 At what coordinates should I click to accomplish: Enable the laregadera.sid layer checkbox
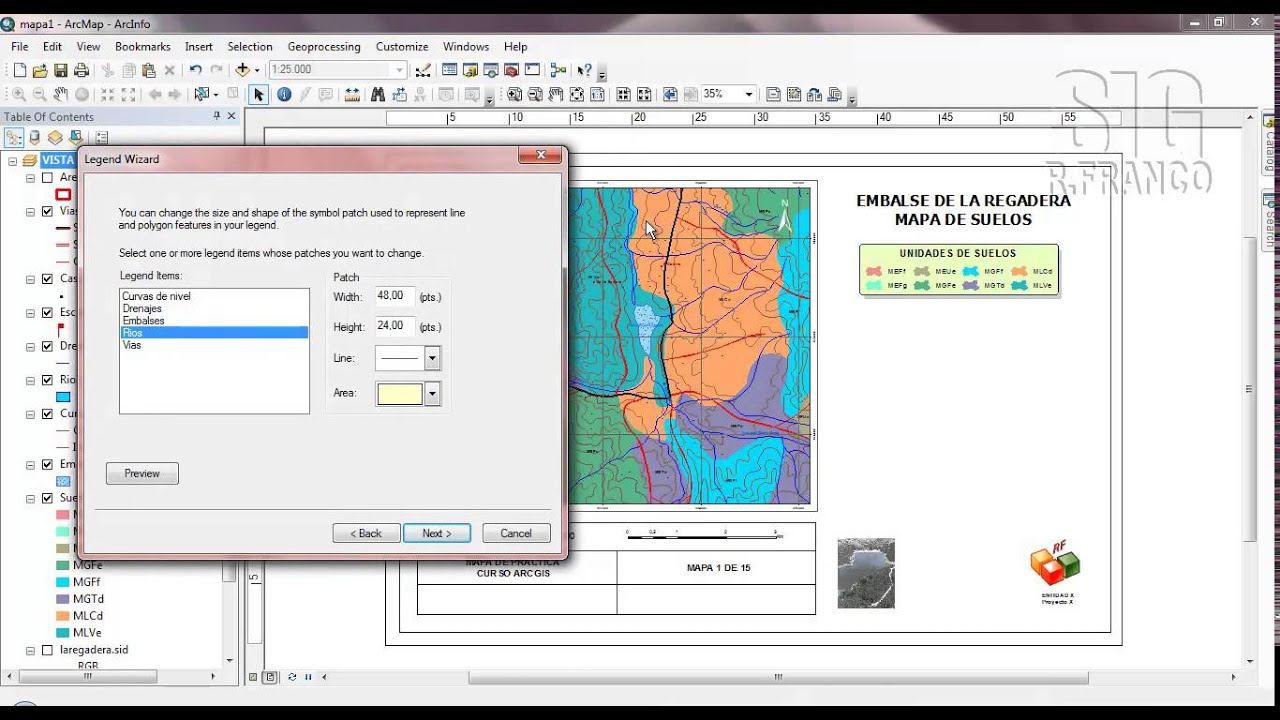point(47,650)
